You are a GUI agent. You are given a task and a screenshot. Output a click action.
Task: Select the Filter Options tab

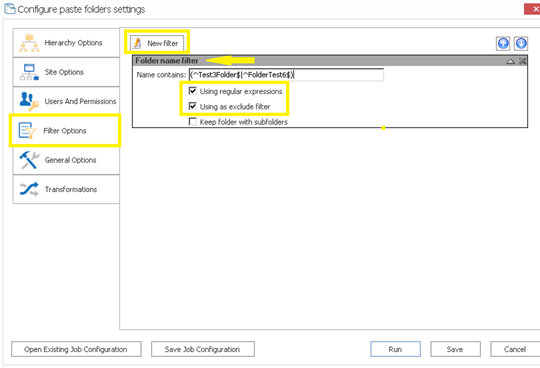(x=65, y=130)
